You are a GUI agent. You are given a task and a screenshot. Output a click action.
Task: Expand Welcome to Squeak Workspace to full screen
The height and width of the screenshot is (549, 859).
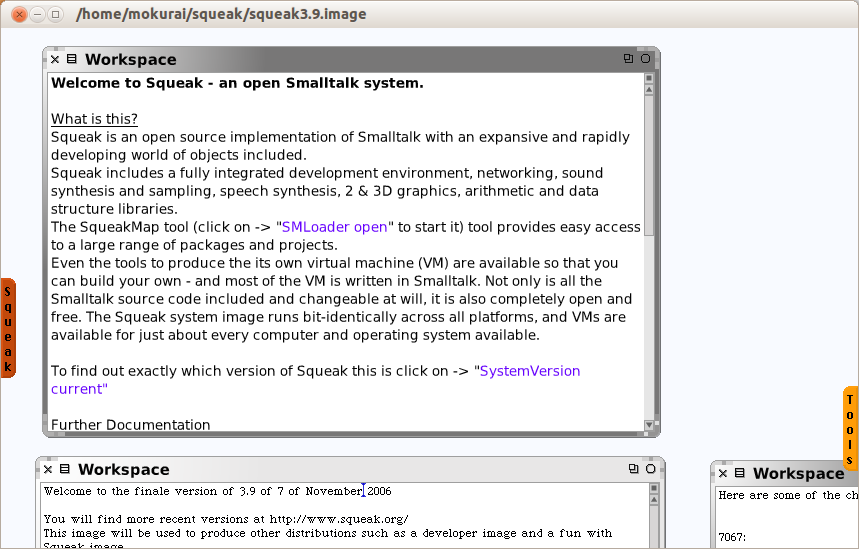tap(628, 59)
